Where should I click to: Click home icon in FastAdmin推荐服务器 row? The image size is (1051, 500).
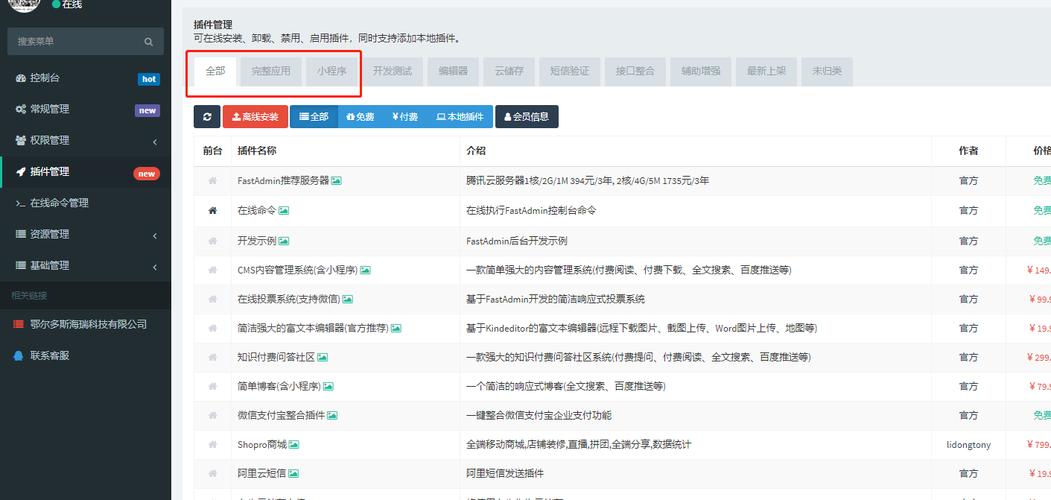[212, 181]
